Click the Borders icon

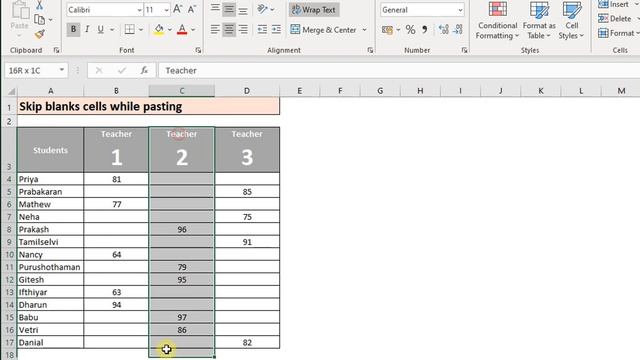tap(129, 29)
